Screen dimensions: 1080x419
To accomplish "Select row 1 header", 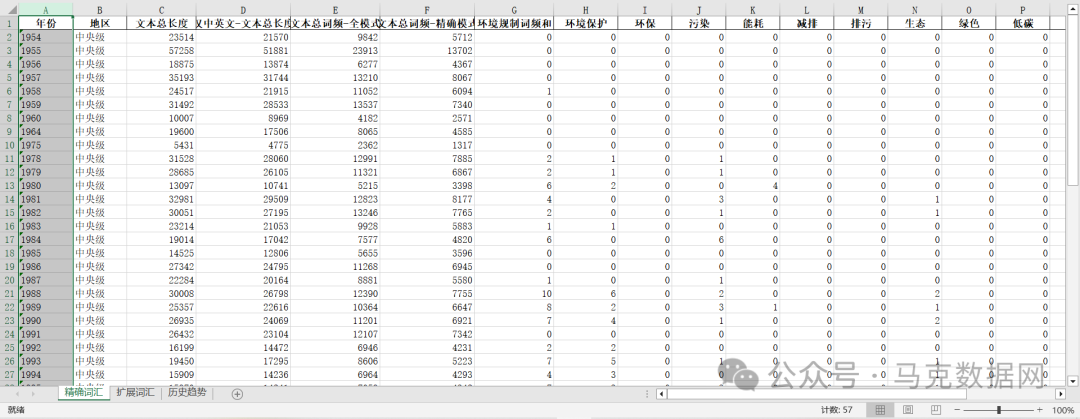I will coord(9,23).
